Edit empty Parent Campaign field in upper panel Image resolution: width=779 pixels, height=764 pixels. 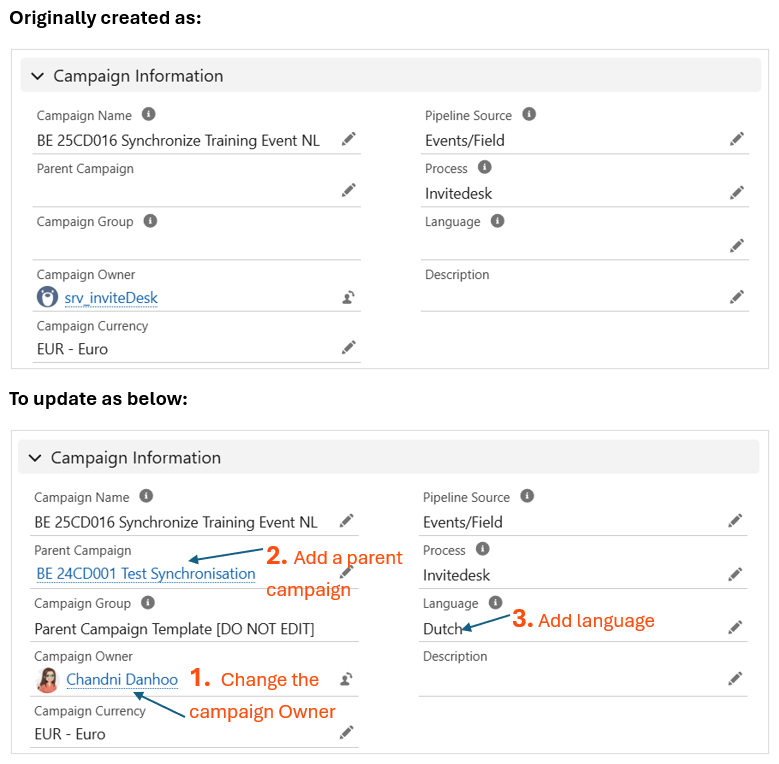[x=348, y=190]
